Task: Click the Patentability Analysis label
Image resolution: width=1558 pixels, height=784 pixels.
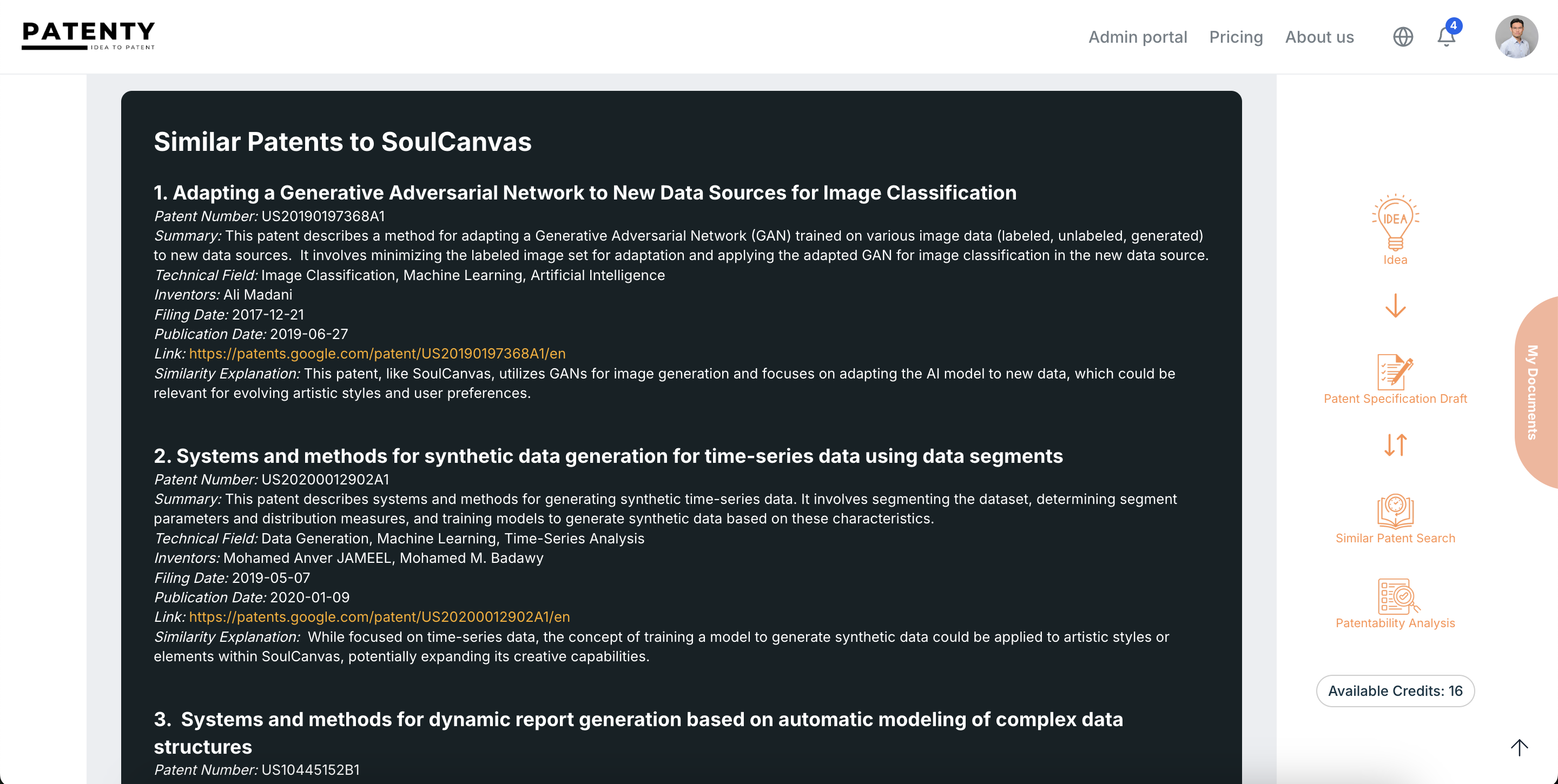Action: [x=1395, y=623]
